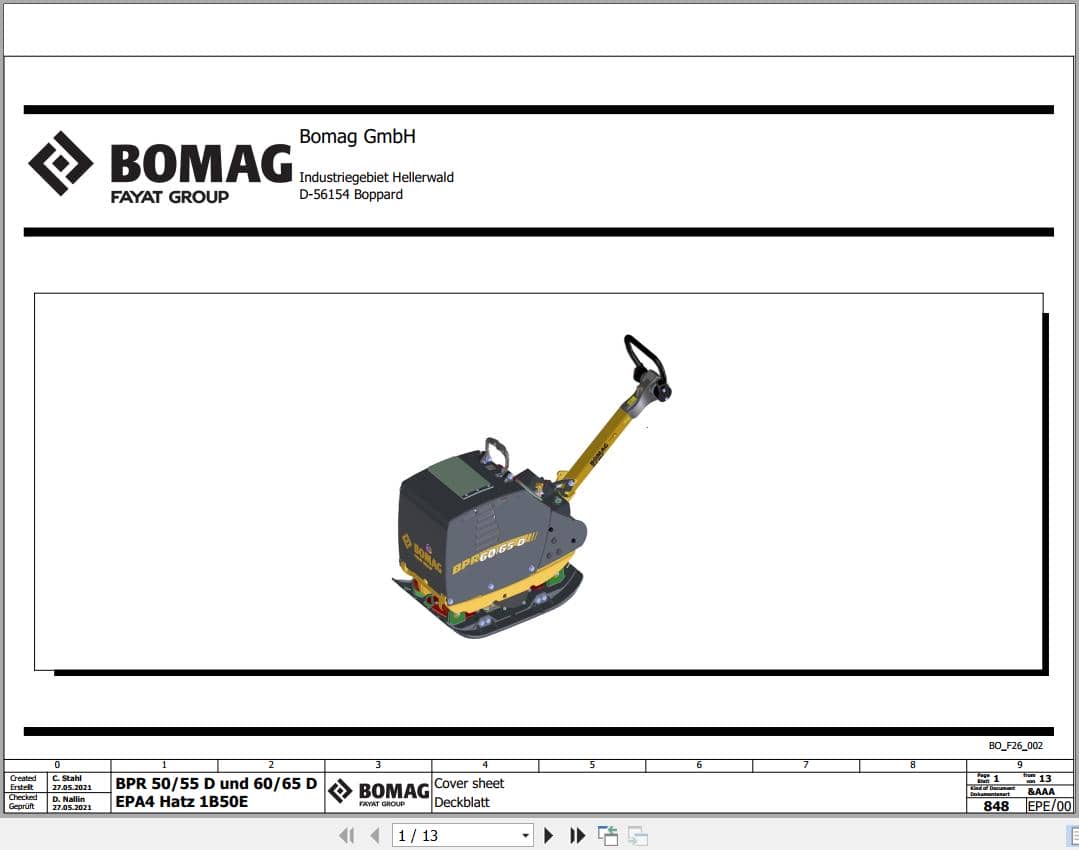The width and height of the screenshot is (1079, 850).
Task: Click the previous view navigation icon
Action: pyautogui.click(x=608, y=836)
